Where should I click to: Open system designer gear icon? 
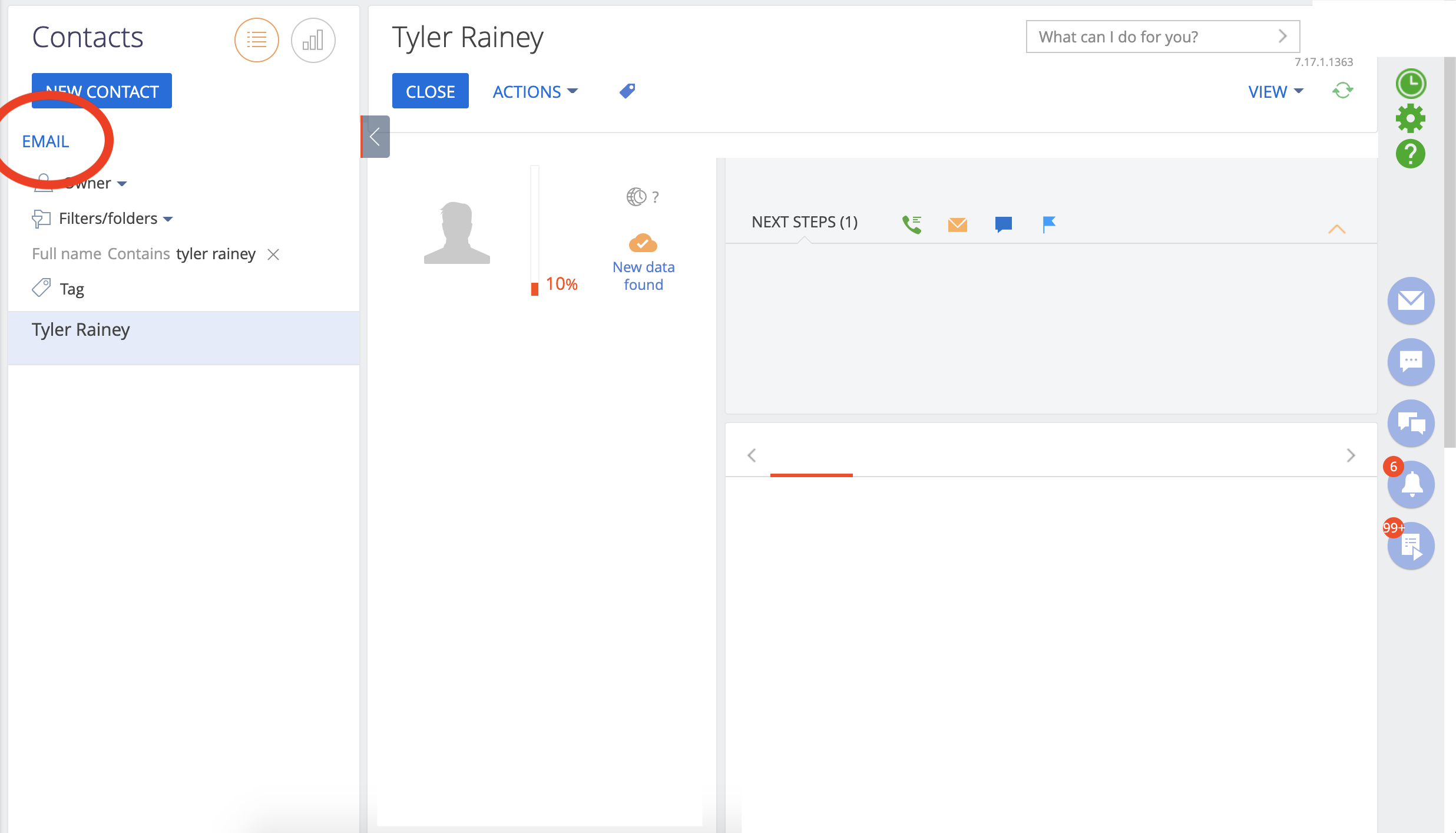tap(1411, 118)
